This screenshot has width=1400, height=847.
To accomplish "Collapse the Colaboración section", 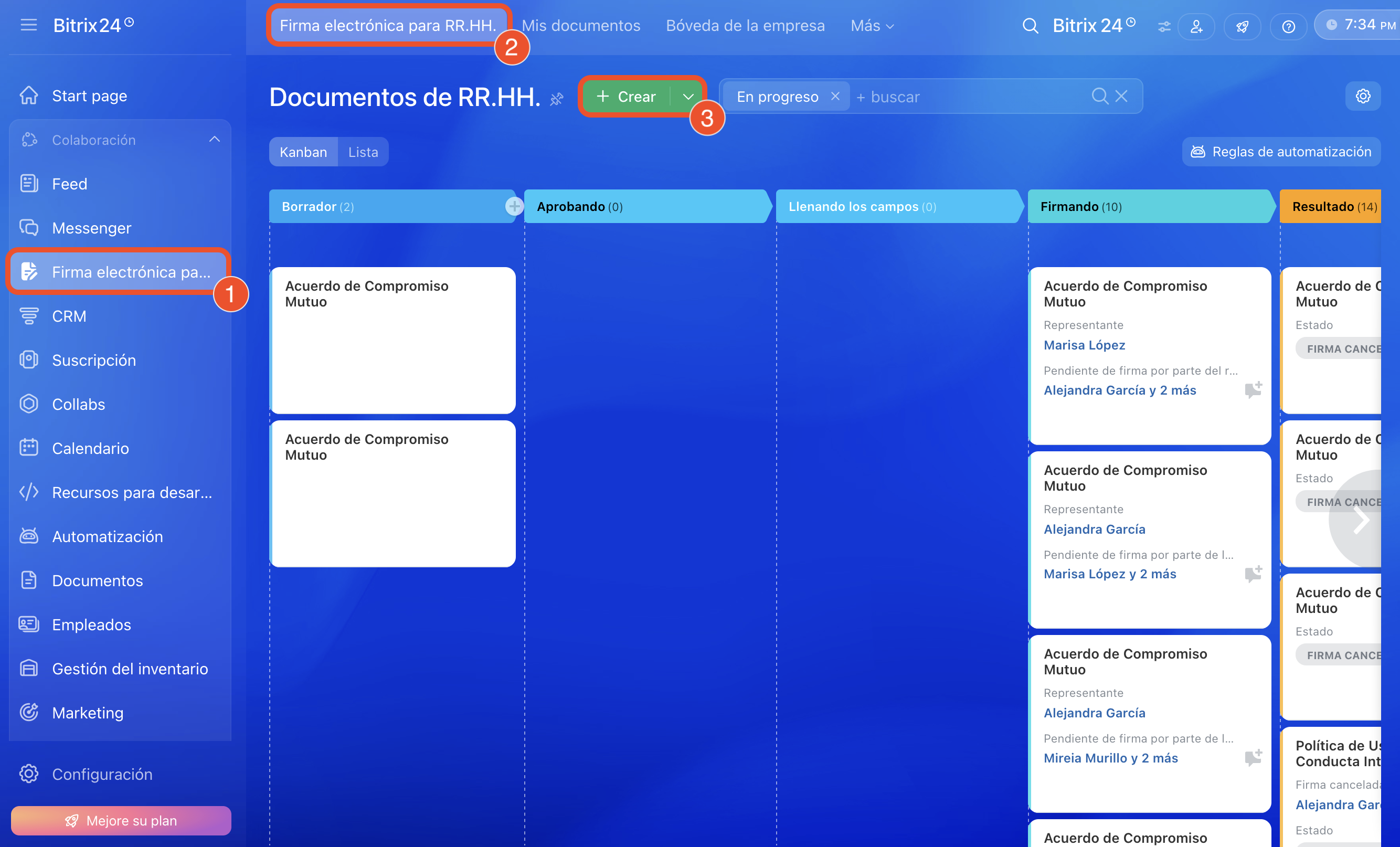I will coord(214,140).
